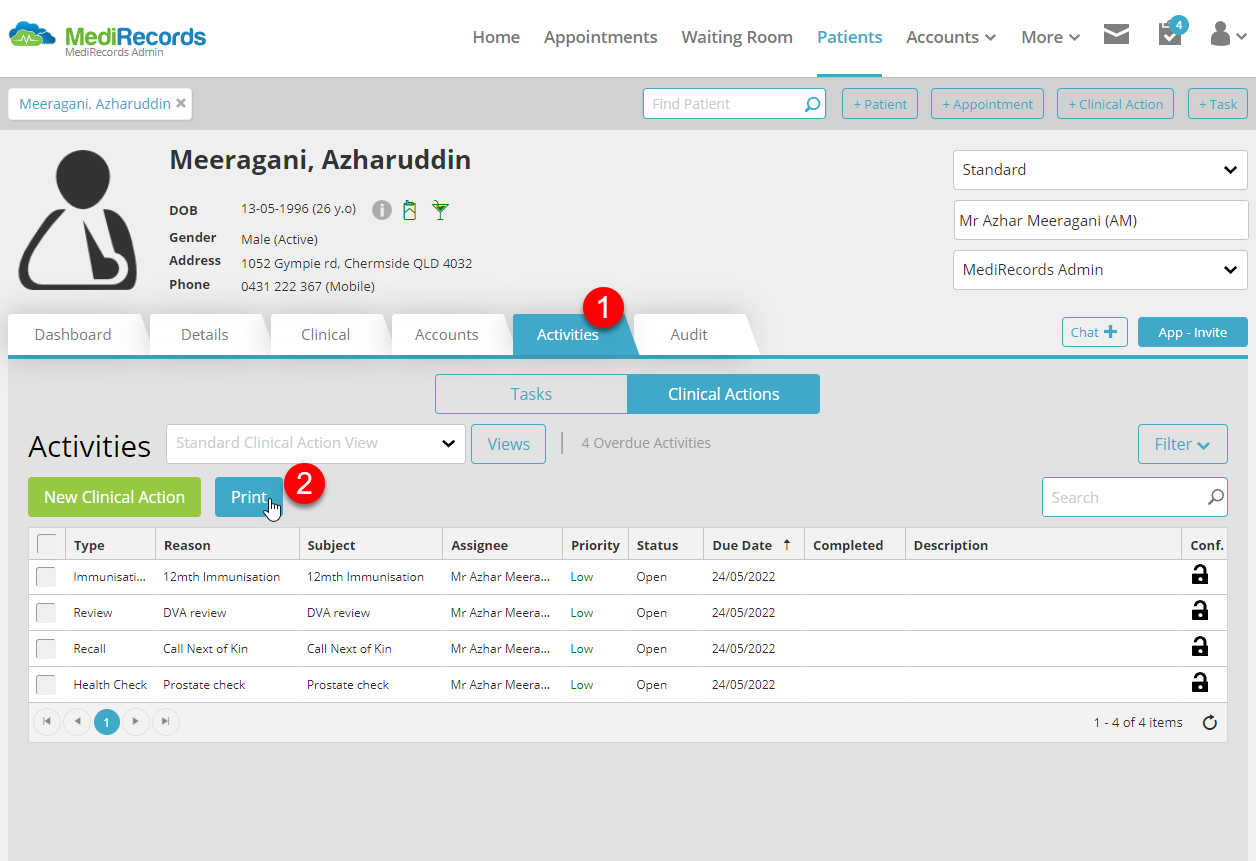Open the tasks clipboard notification icon

click(x=1170, y=34)
